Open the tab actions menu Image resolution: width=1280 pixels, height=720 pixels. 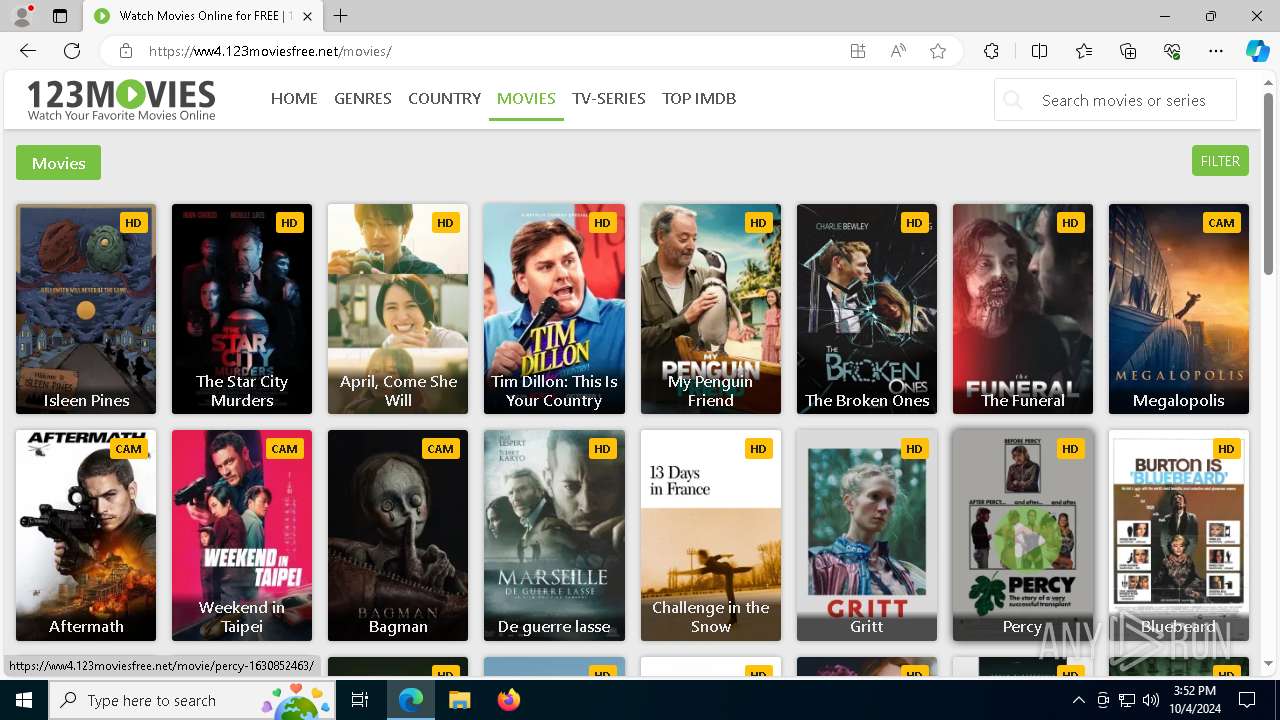click(x=60, y=16)
